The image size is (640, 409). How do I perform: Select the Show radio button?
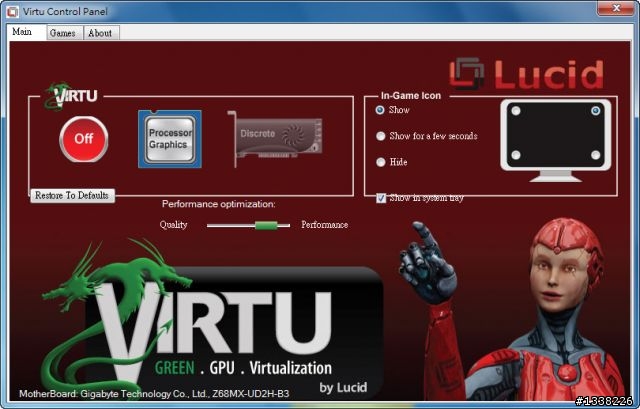(x=380, y=110)
